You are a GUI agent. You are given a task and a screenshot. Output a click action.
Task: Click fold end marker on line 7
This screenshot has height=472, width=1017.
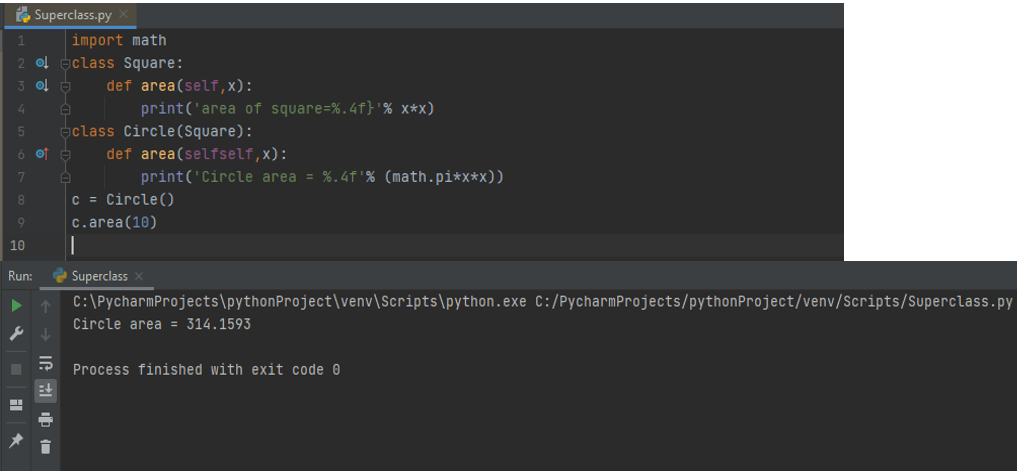pyautogui.click(x=65, y=177)
